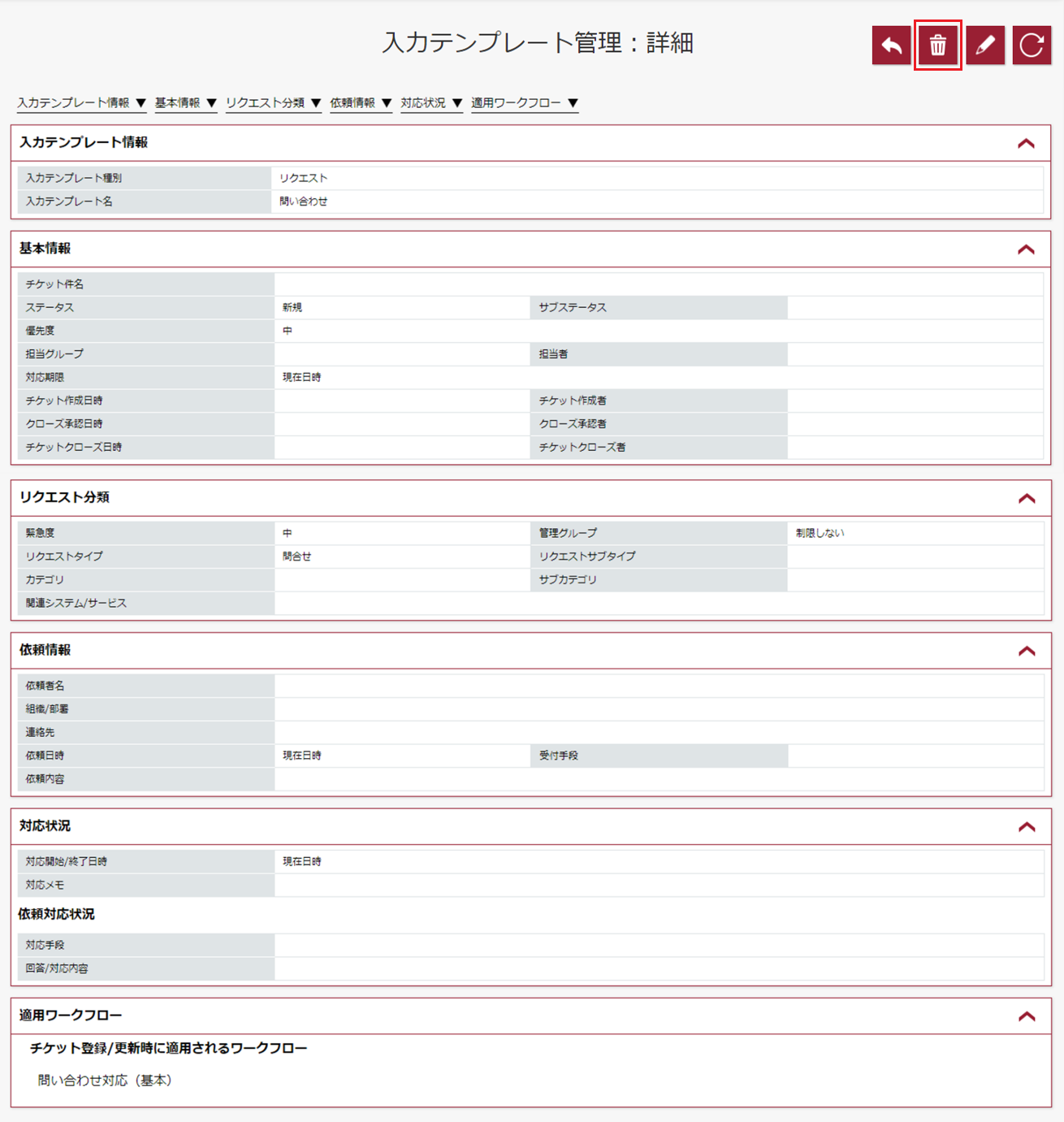
Task: Click the 受付手段 label
Action: pyautogui.click(x=558, y=756)
